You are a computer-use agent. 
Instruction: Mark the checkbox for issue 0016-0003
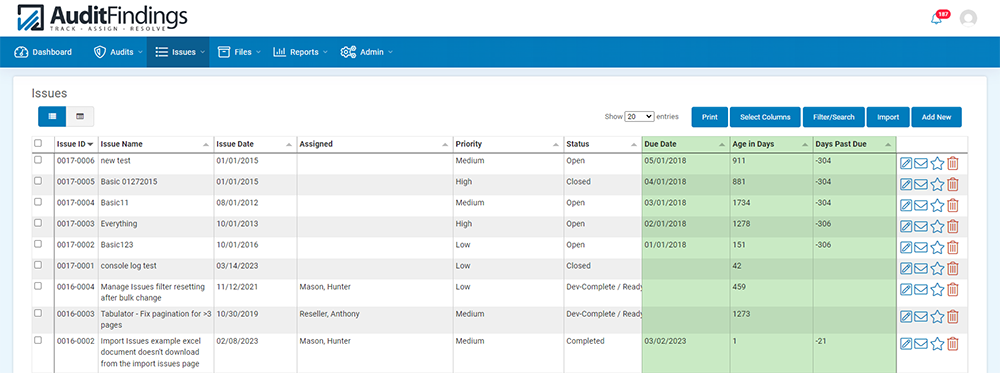point(38,313)
